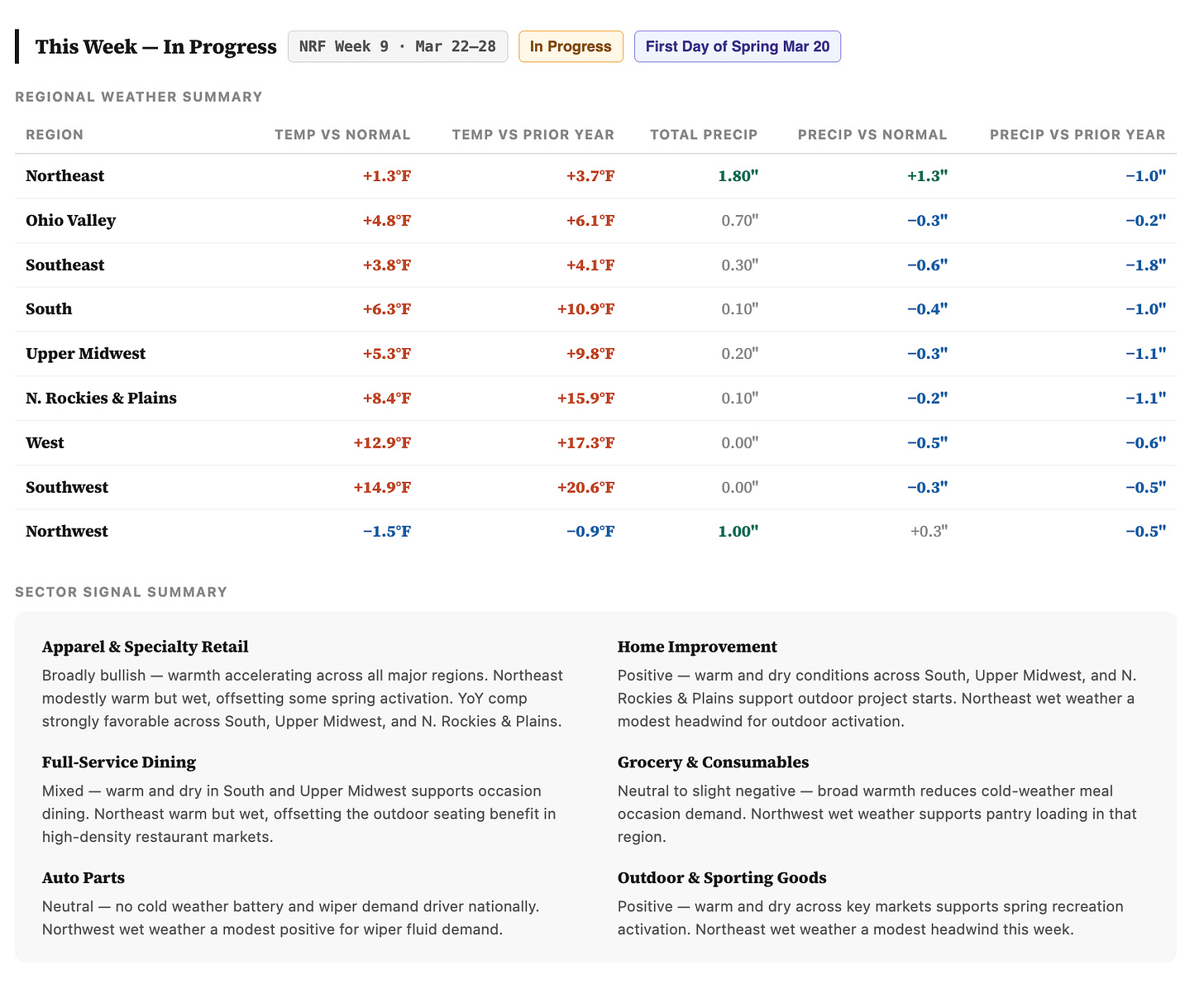Click Northeast total precip 1.80"

point(738,176)
